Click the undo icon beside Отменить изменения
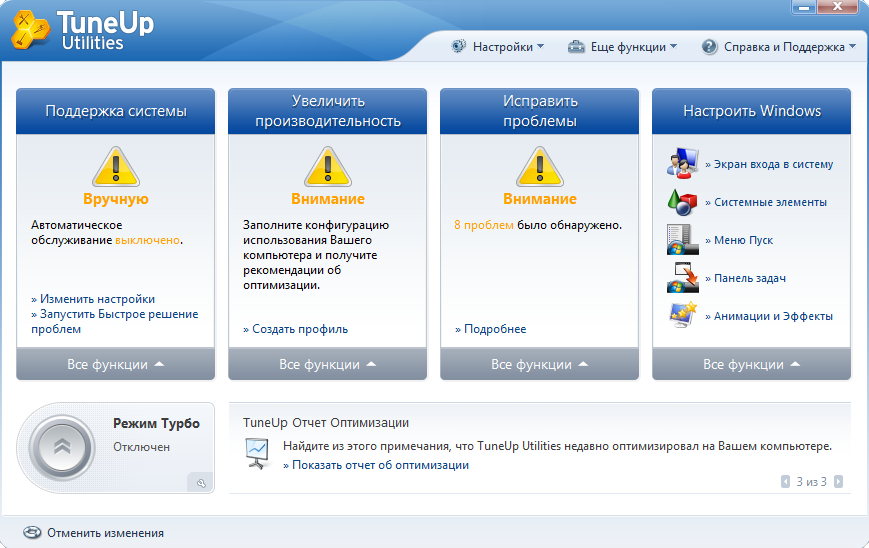 32,532
